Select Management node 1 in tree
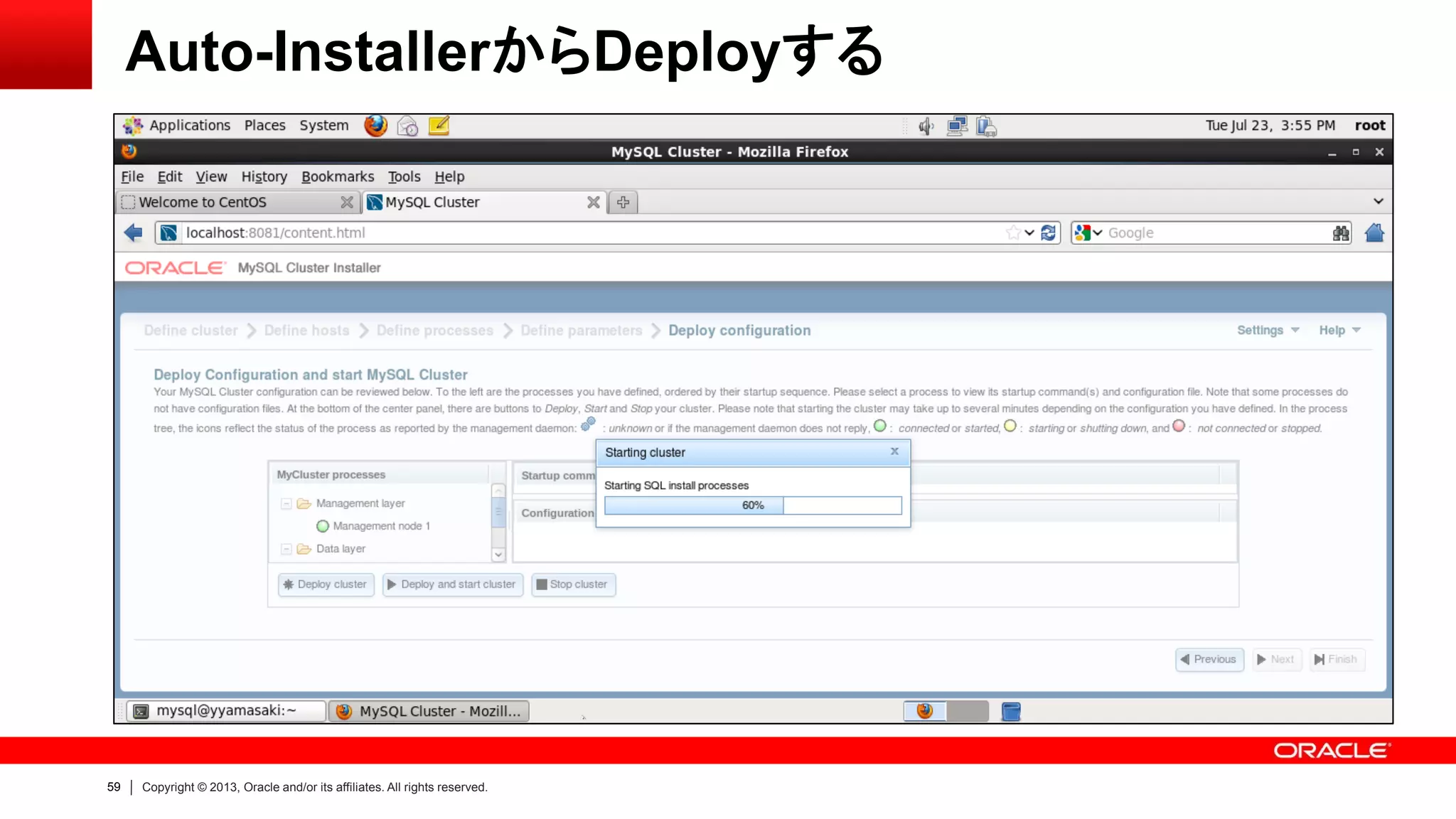 pos(381,526)
